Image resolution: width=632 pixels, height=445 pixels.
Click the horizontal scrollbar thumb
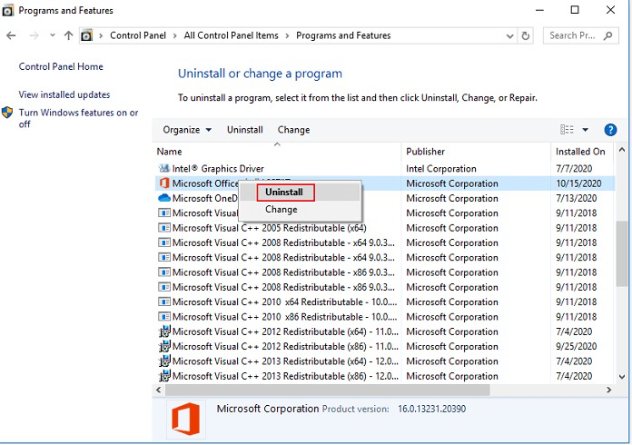(327, 390)
